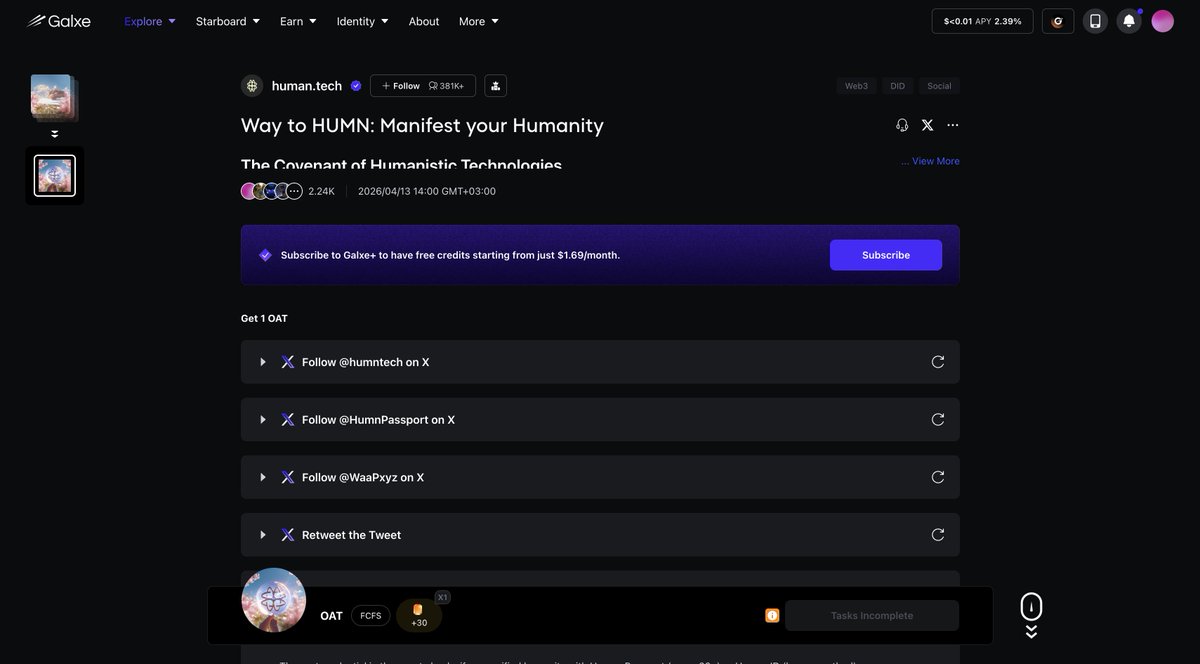
Task: Click the double chevron under the sidebar thumbnail
Action: [54, 134]
